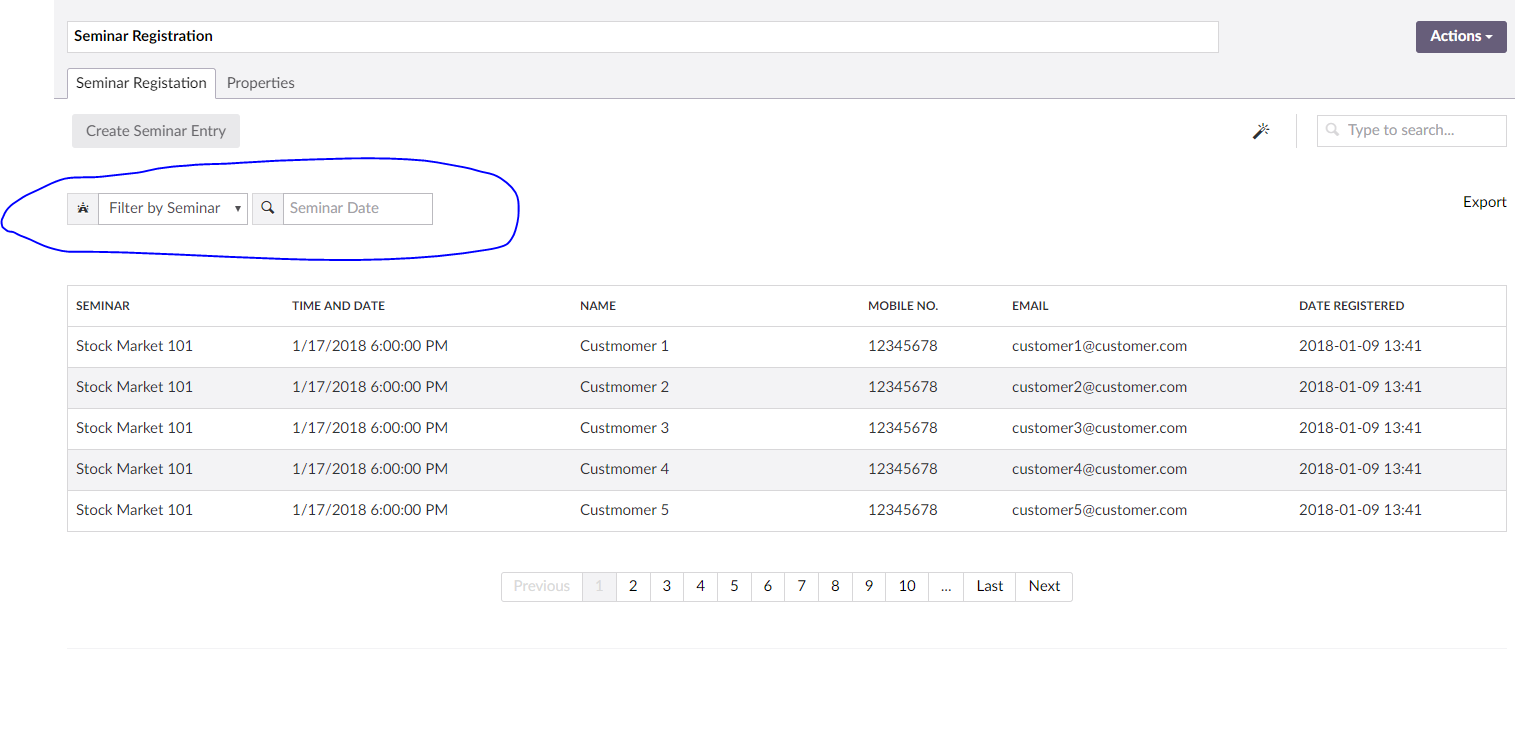Select the Seminar Registation tab
This screenshot has height=735, width=1515.
coord(141,83)
